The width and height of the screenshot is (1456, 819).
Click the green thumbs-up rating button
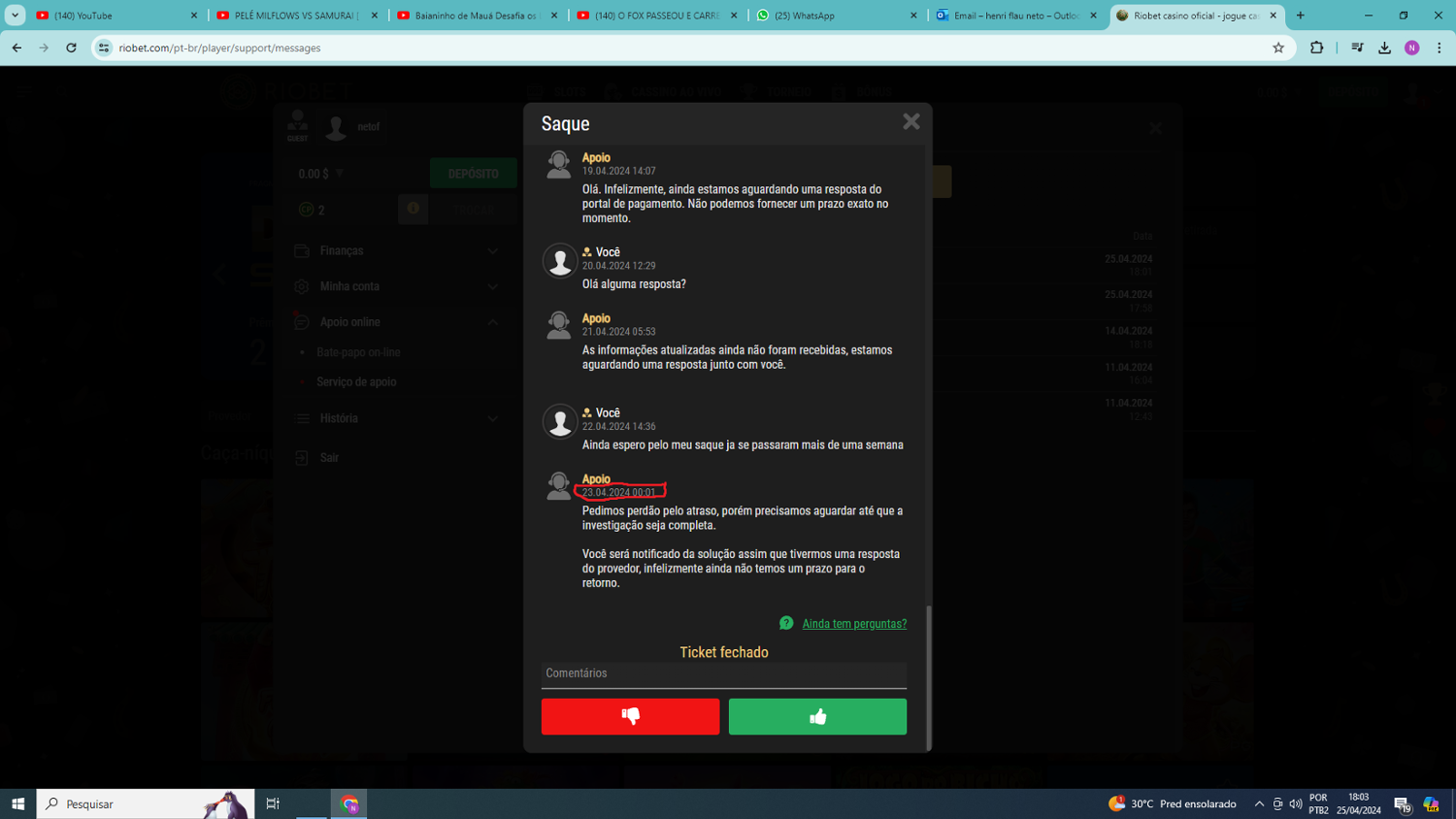click(817, 716)
